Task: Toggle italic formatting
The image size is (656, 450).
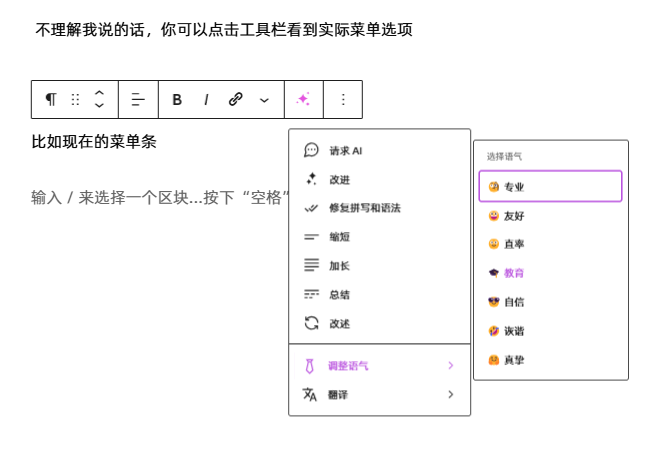Action: (206, 100)
